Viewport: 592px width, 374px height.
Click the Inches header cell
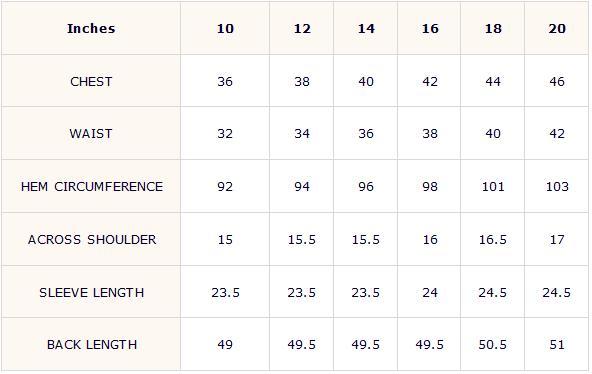(91, 29)
